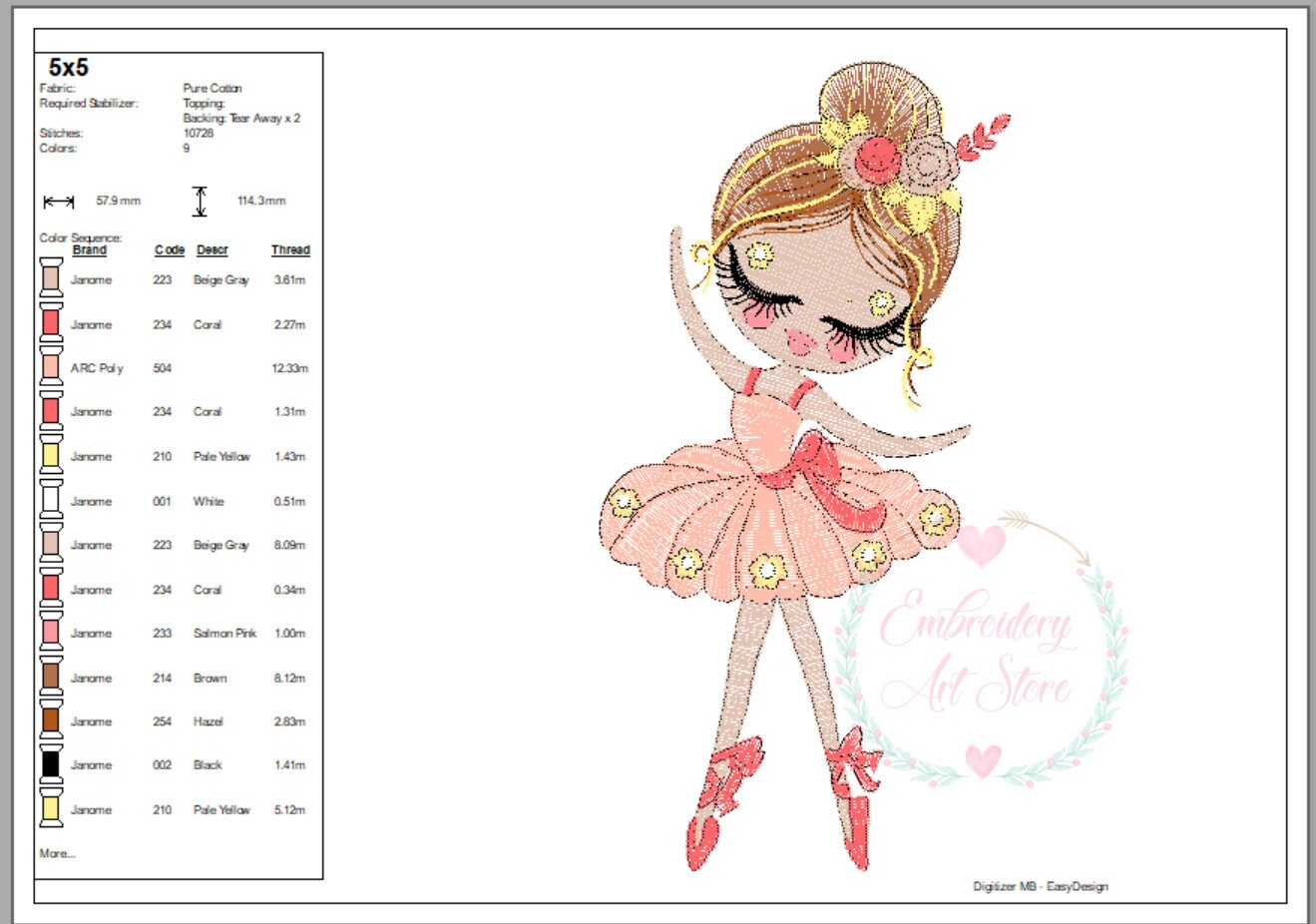Open the More... link below the color list
Viewport: 1316px width, 924px height.
54,853
